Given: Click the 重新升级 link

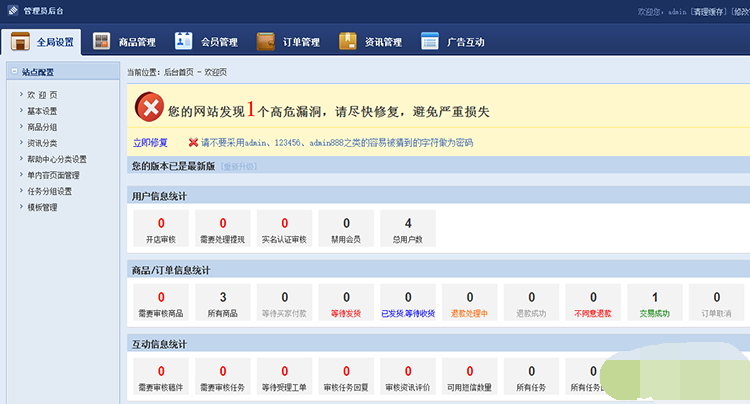Looking at the screenshot, I should pyautogui.click(x=239, y=166).
